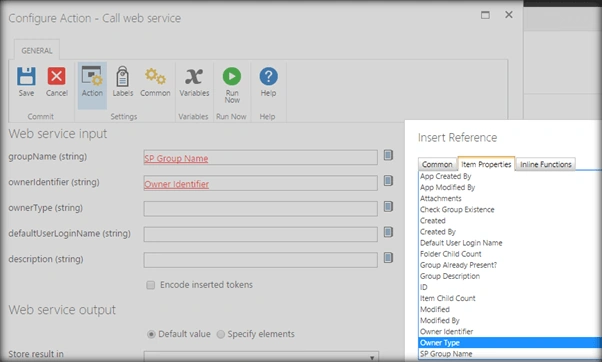The width and height of the screenshot is (602, 362).
Task: Click the empty ownerType input field
Action: pos(260,209)
